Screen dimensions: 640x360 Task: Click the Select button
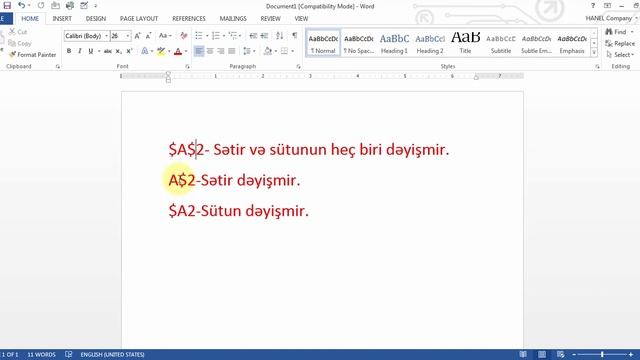coord(620,54)
